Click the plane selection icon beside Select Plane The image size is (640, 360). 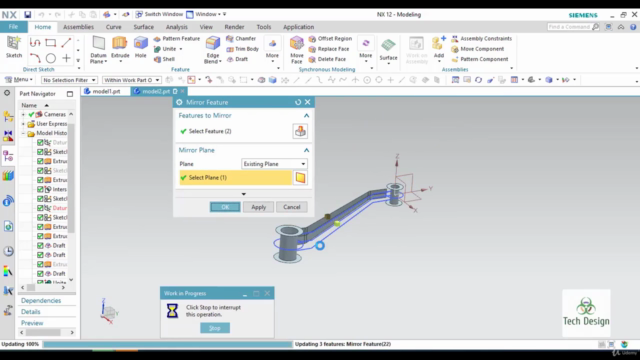(x=300, y=178)
